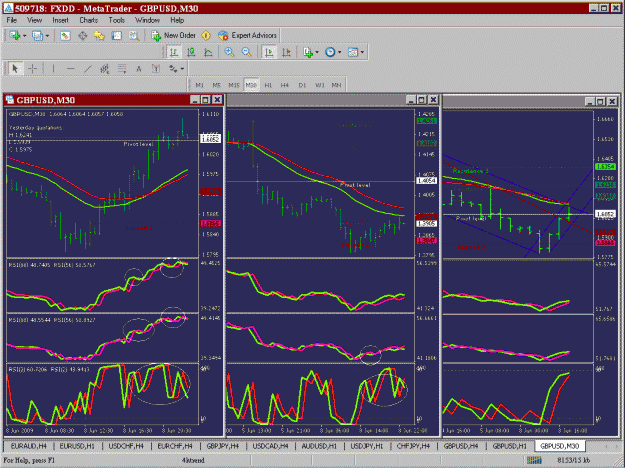Zoom in on the chart

coord(229,52)
